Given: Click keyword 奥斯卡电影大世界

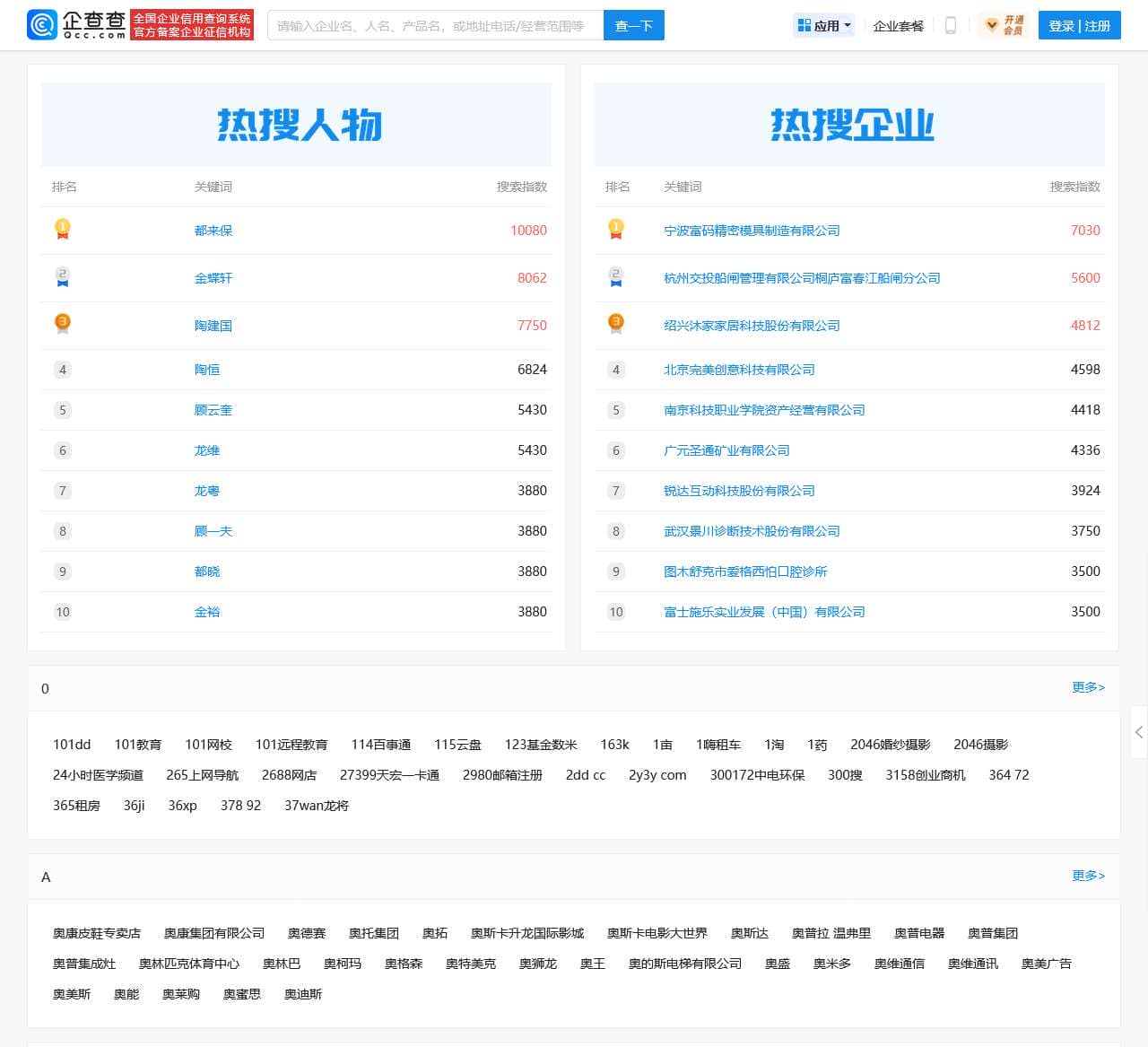Looking at the screenshot, I should coord(657,933).
